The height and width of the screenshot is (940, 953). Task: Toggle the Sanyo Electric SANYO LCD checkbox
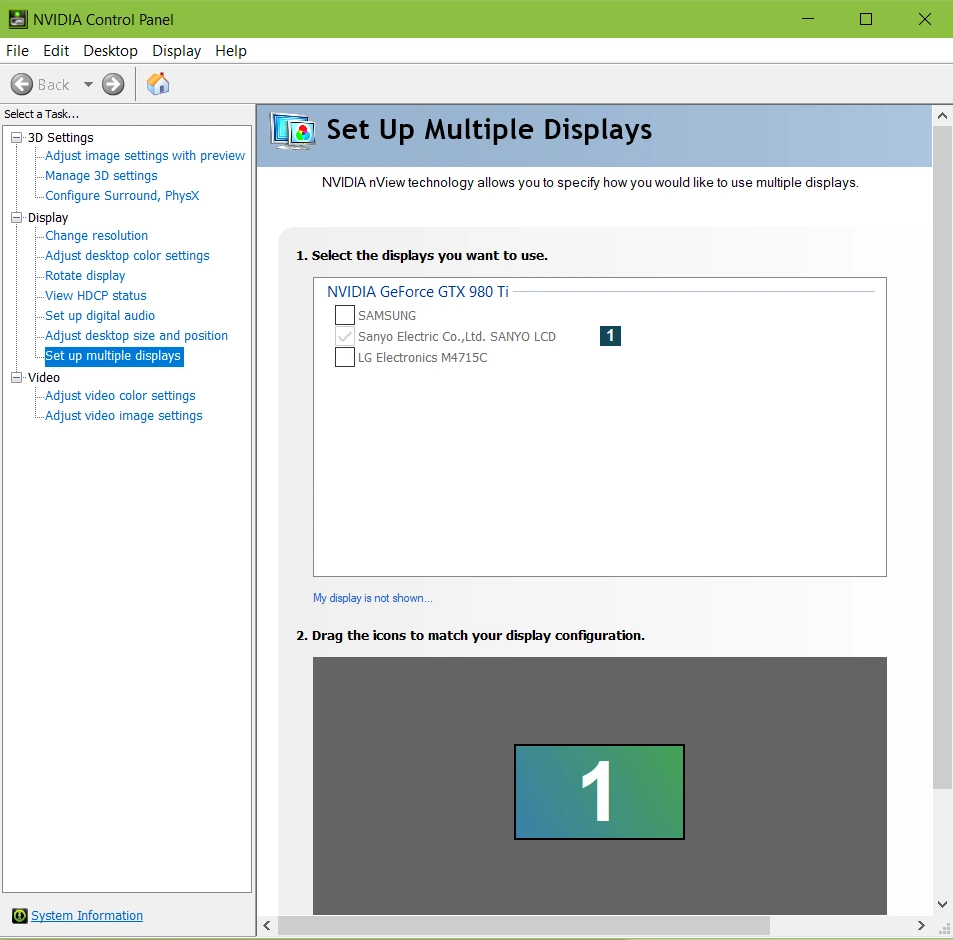point(345,336)
